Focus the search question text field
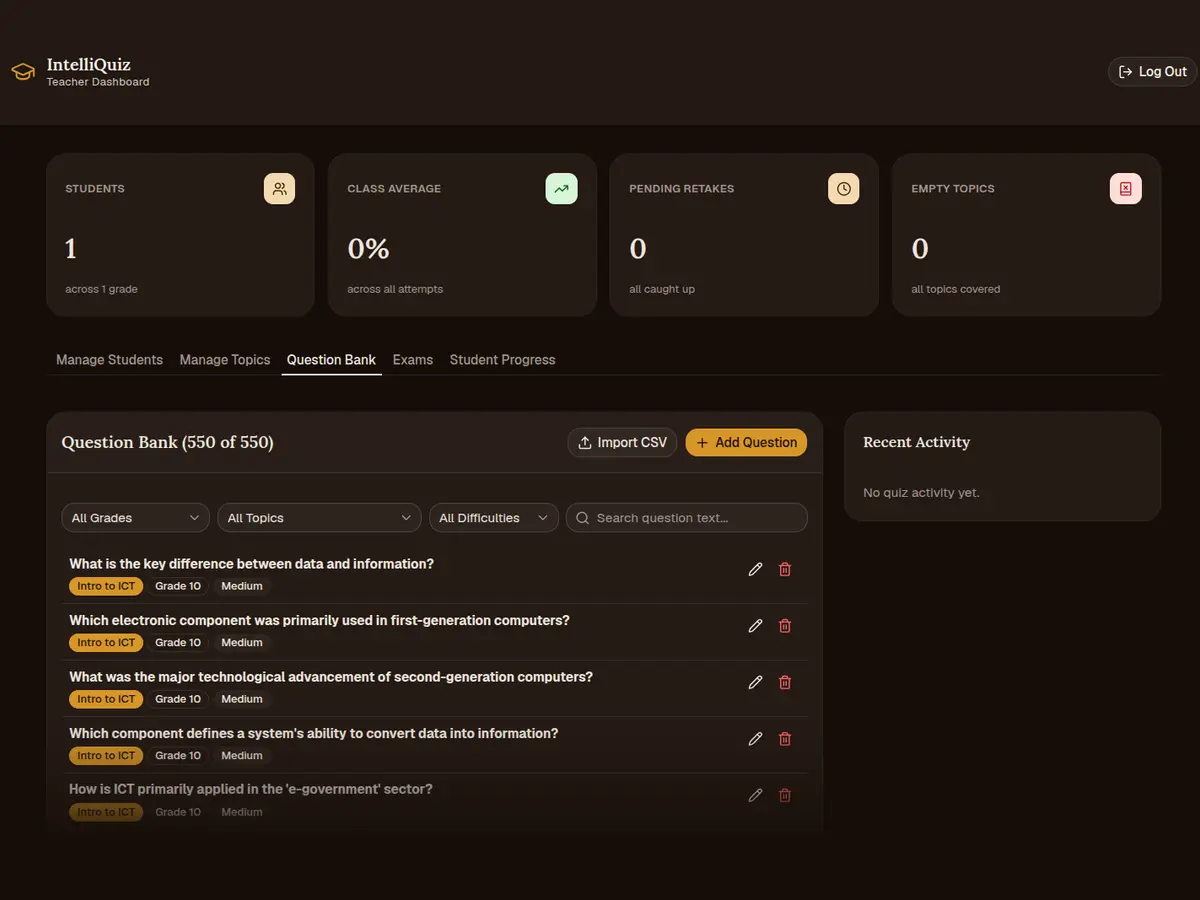Image resolution: width=1200 pixels, height=900 pixels. 686,518
